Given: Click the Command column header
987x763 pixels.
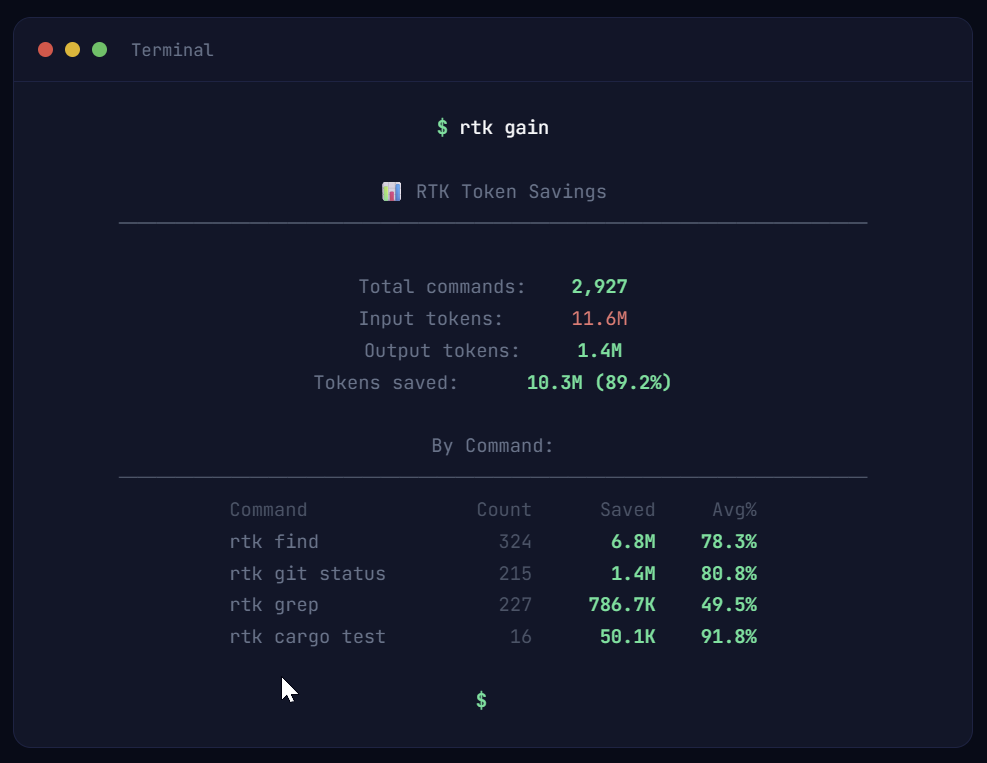Looking at the screenshot, I should (268, 510).
